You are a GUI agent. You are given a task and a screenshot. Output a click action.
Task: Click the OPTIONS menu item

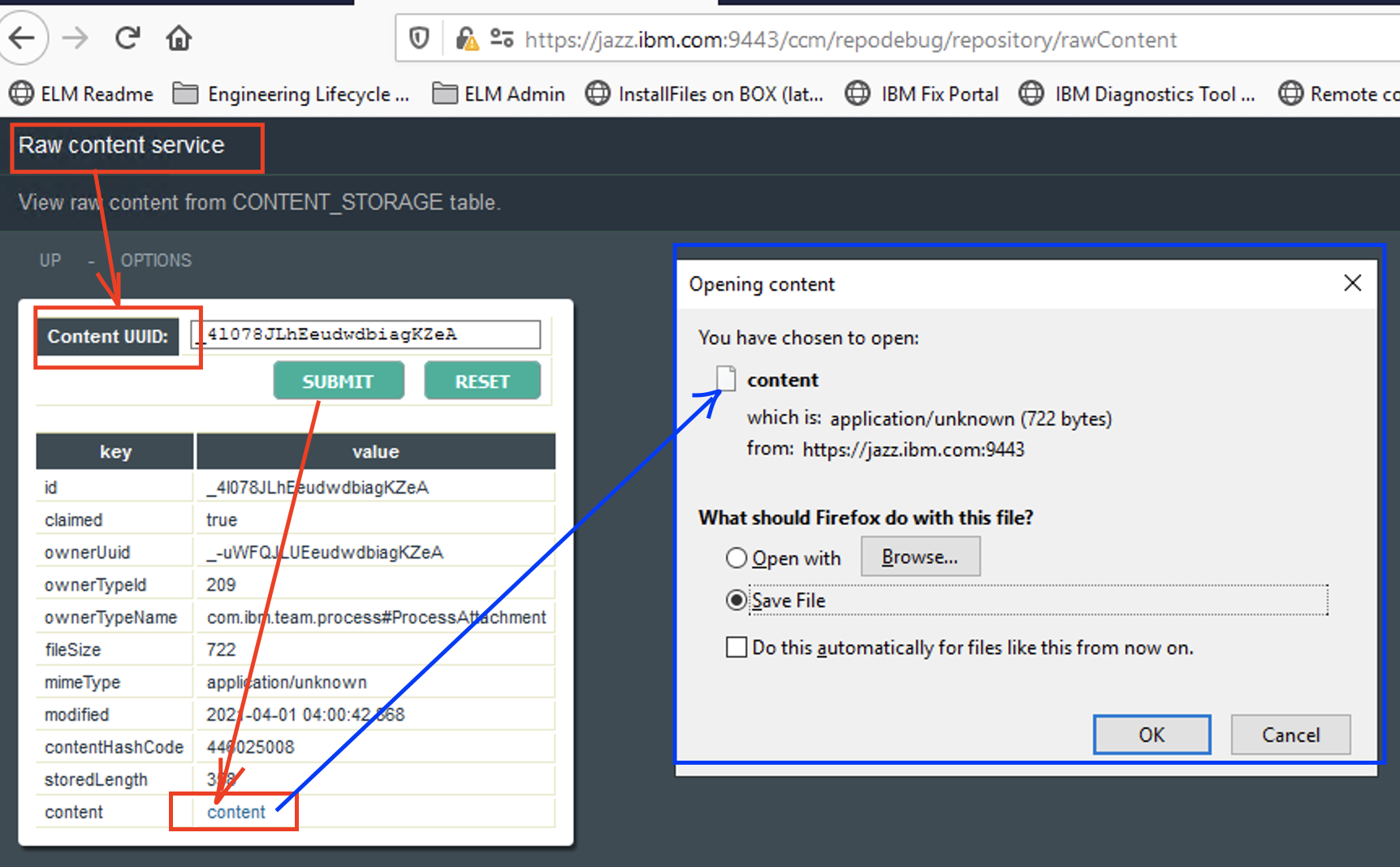click(x=156, y=261)
